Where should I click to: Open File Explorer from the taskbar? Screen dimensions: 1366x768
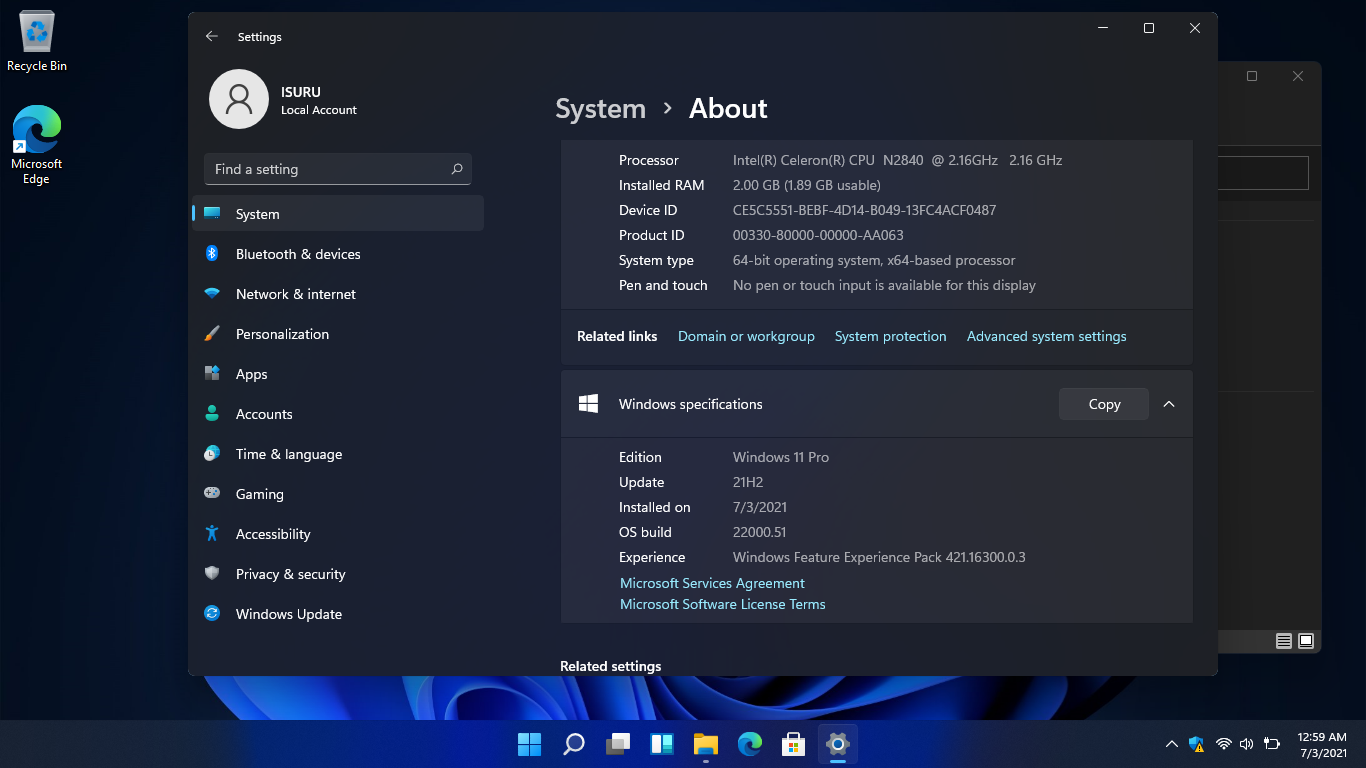point(706,744)
